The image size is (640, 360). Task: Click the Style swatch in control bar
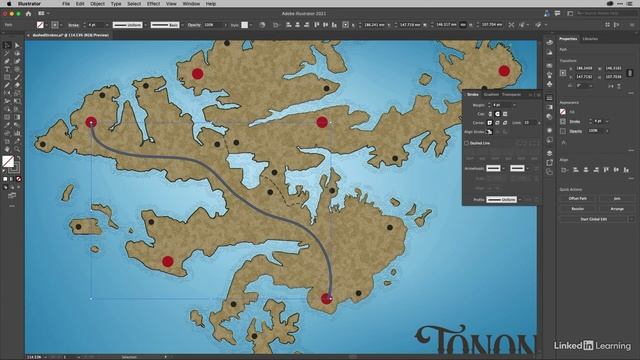pos(244,25)
